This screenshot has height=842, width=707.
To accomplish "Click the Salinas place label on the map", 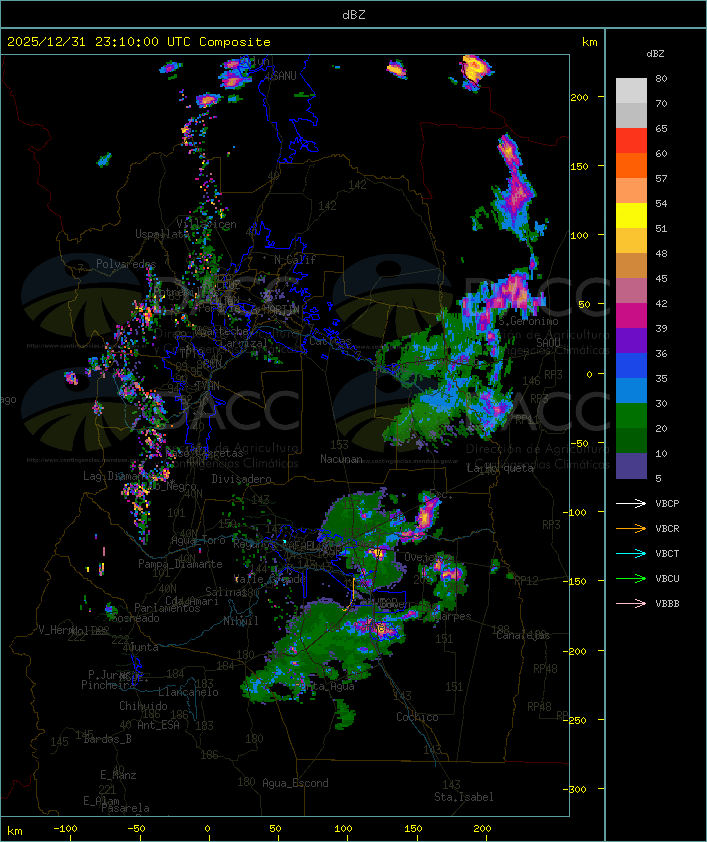I will pos(226,592).
